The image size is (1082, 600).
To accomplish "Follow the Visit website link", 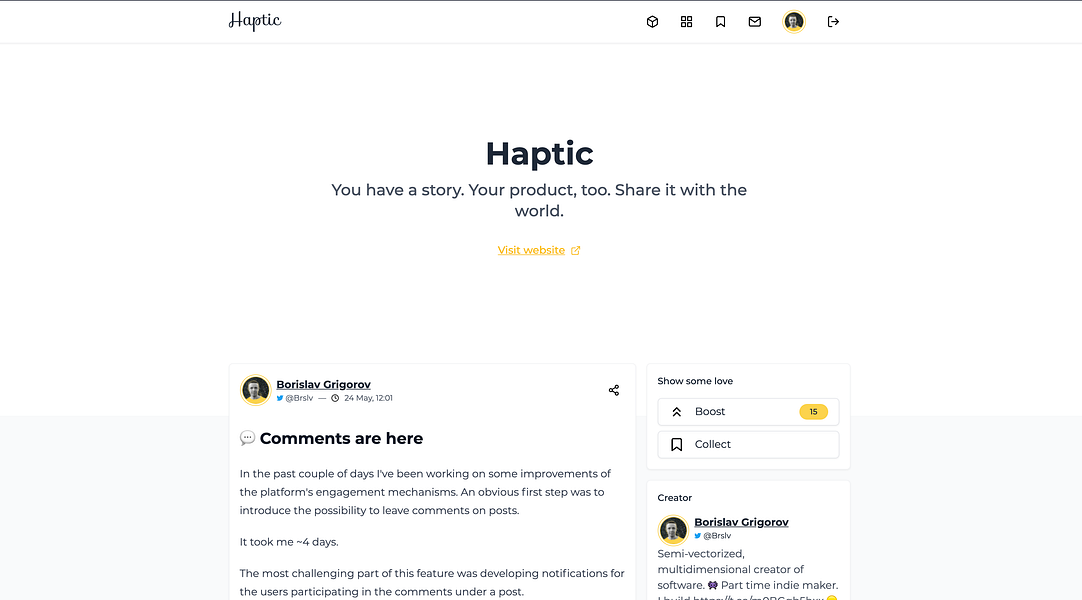I will [x=531, y=250].
